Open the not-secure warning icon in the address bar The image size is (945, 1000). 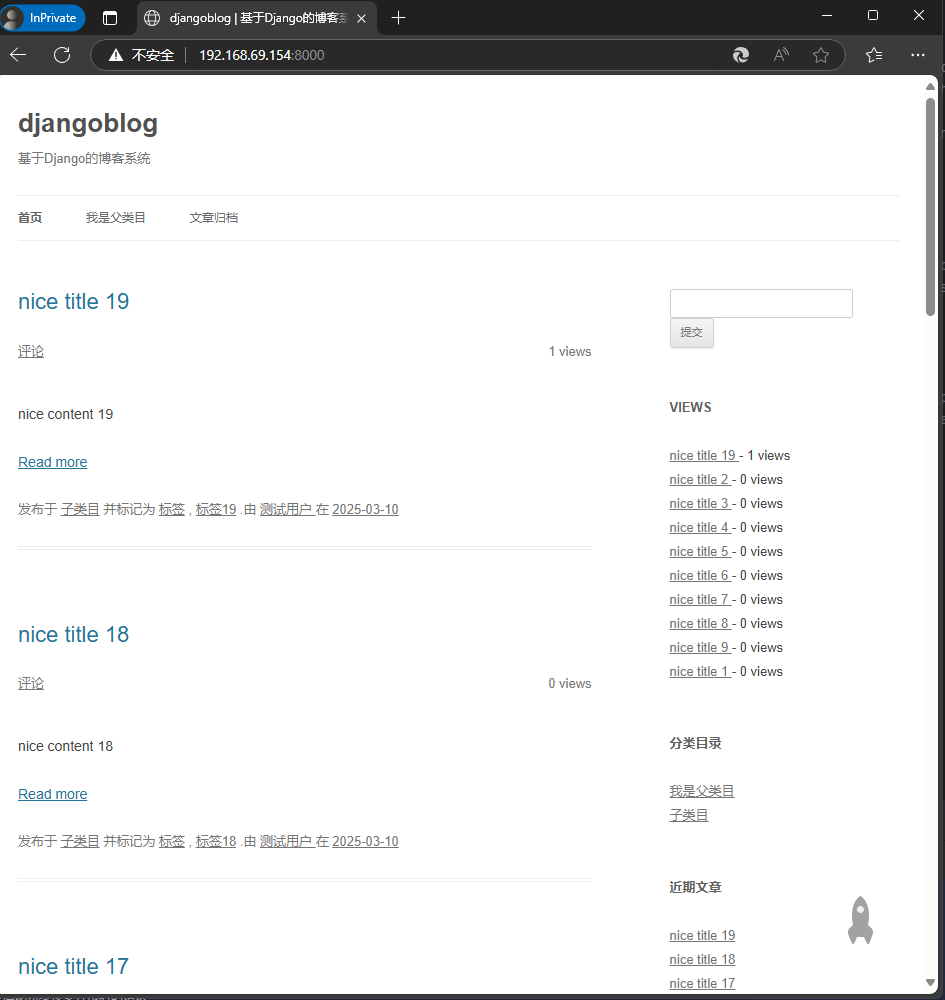point(115,55)
